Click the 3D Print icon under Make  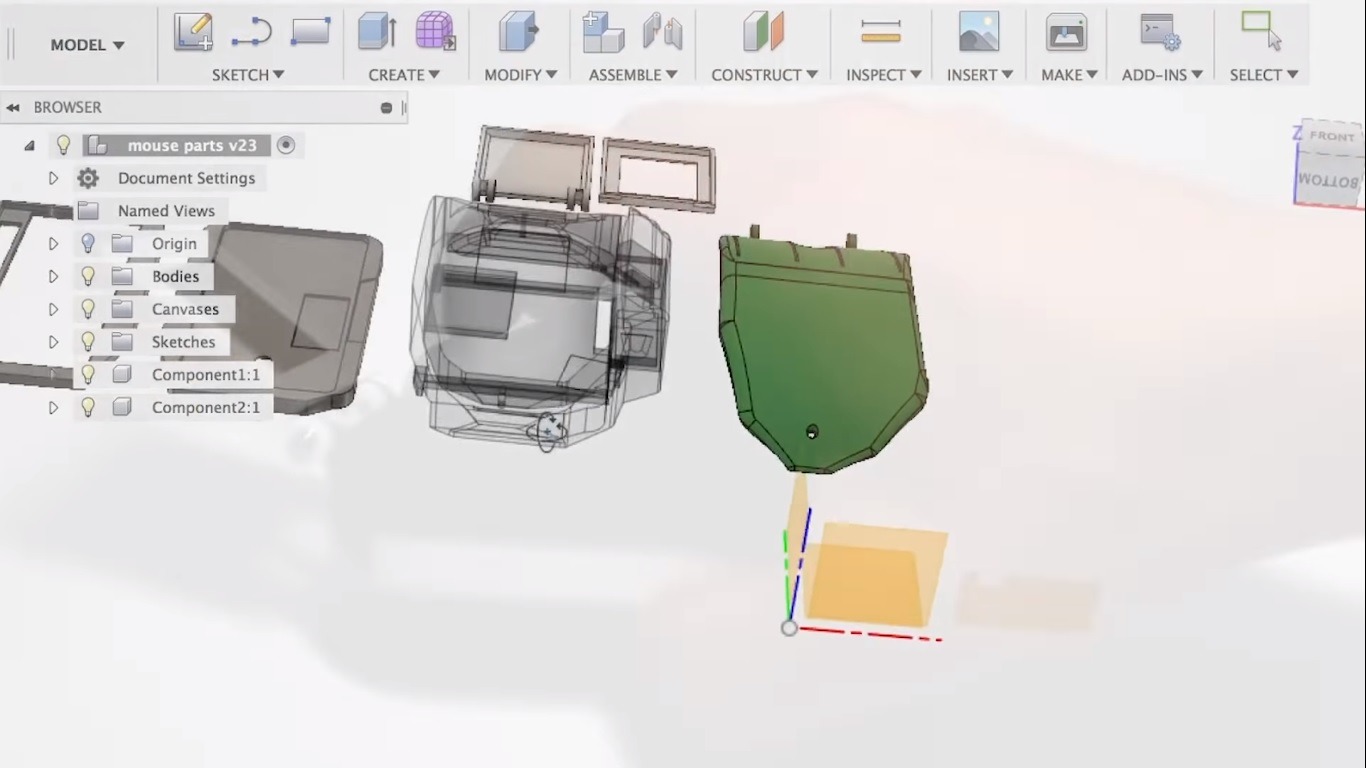tap(1066, 31)
